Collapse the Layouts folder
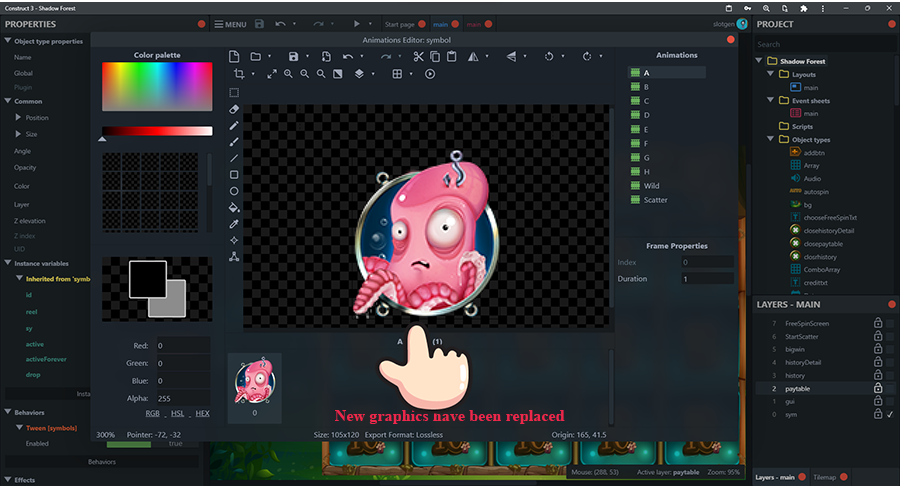 click(770, 74)
